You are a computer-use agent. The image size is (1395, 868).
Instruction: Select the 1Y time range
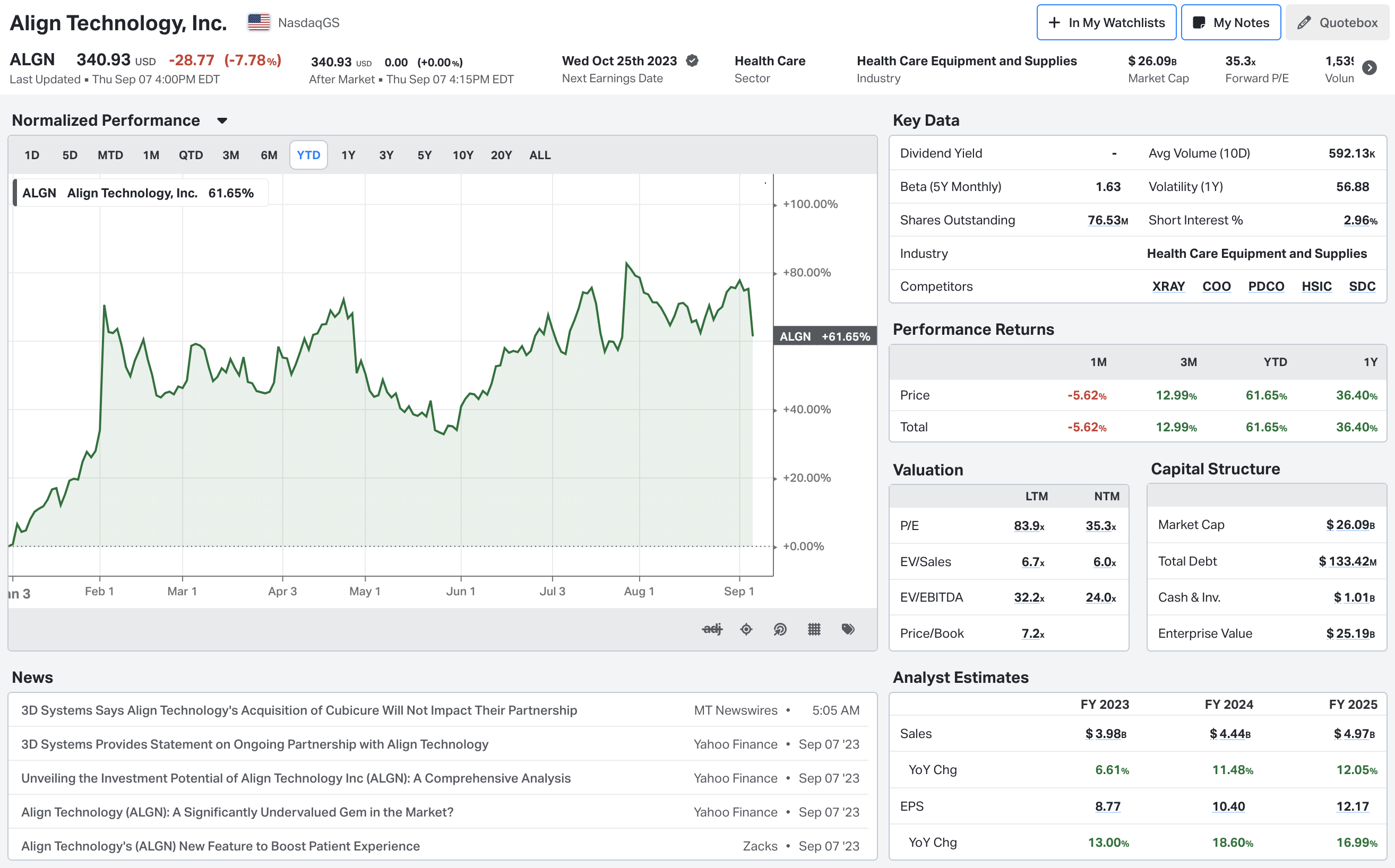pos(349,155)
